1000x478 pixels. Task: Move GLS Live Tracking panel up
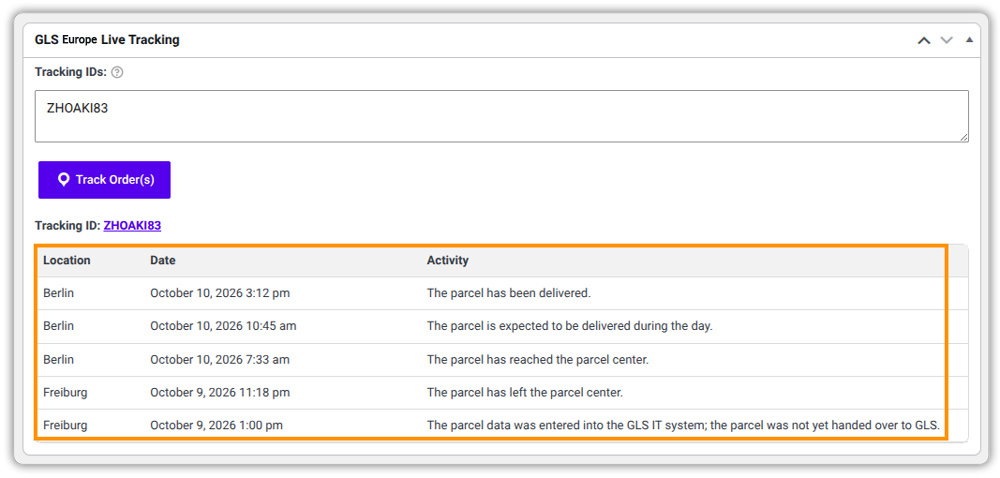(923, 40)
